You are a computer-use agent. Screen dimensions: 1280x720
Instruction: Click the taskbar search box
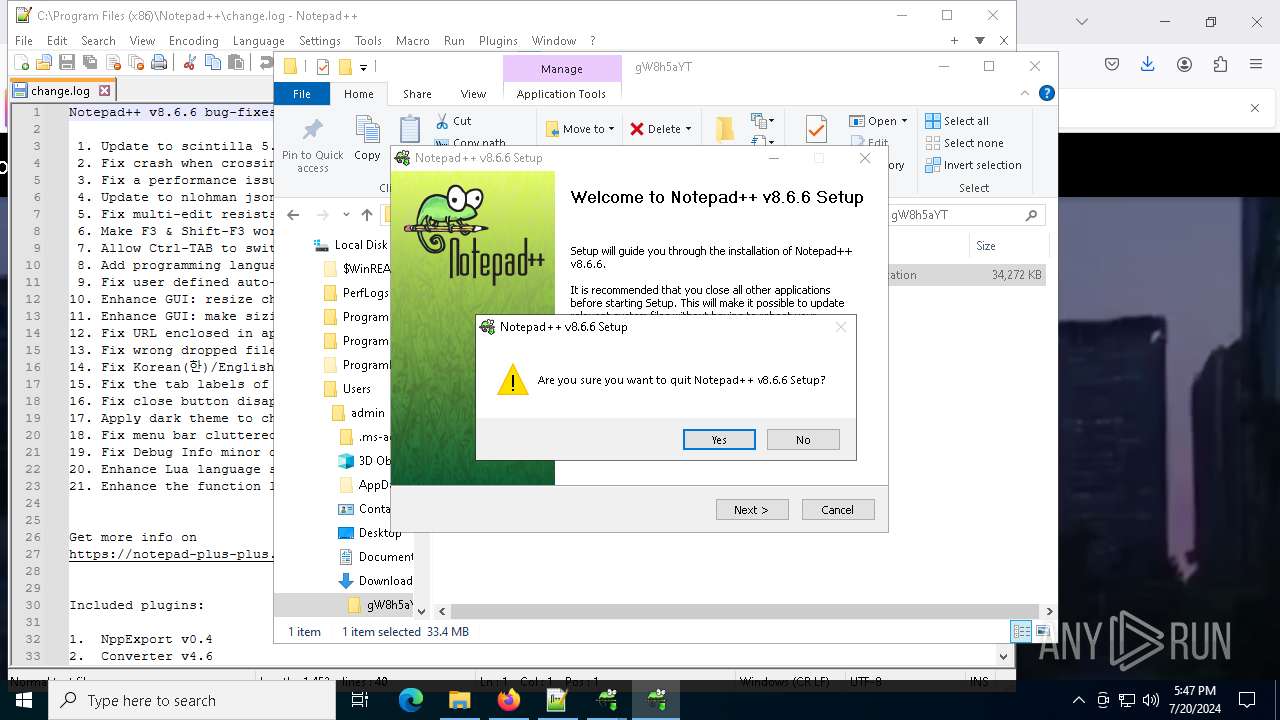(x=192, y=700)
